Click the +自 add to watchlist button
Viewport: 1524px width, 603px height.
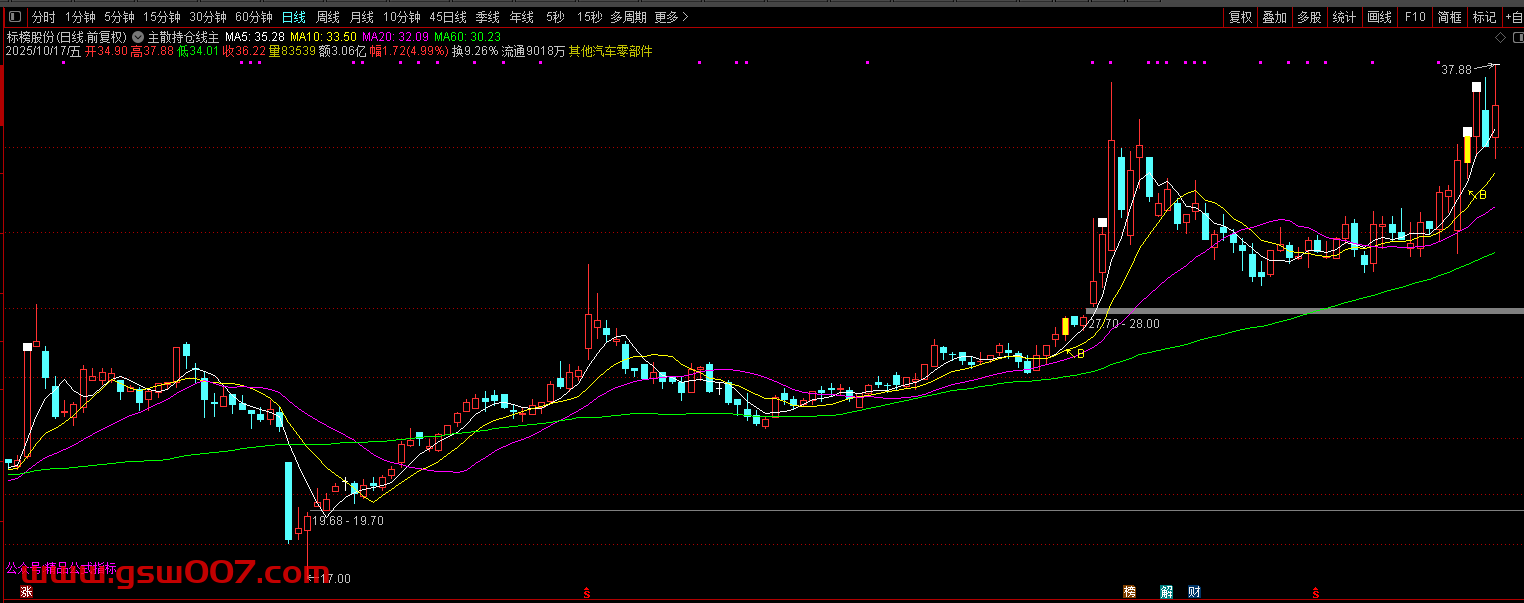(x=1512, y=17)
